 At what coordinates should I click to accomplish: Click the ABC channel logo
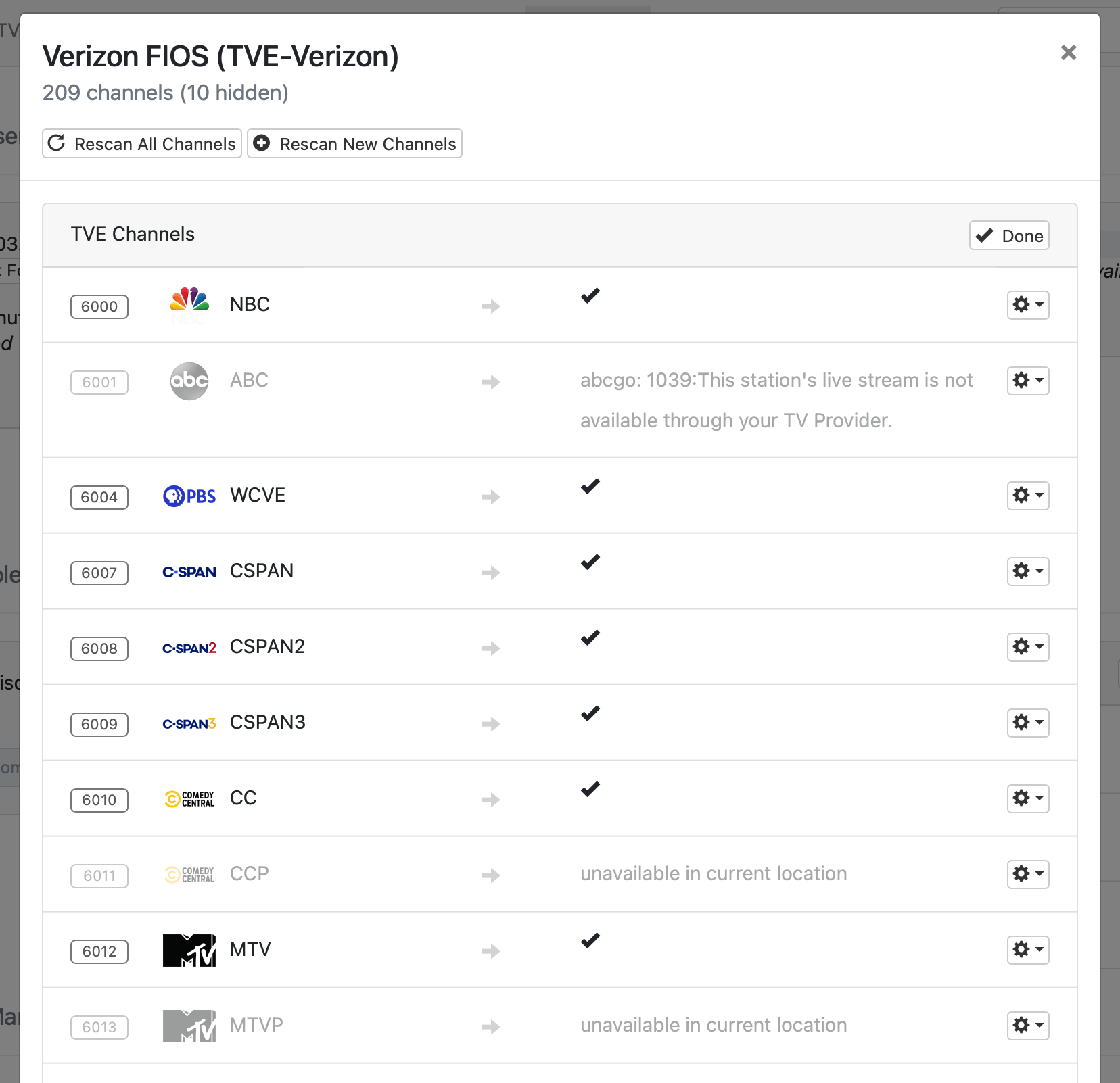coord(188,381)
